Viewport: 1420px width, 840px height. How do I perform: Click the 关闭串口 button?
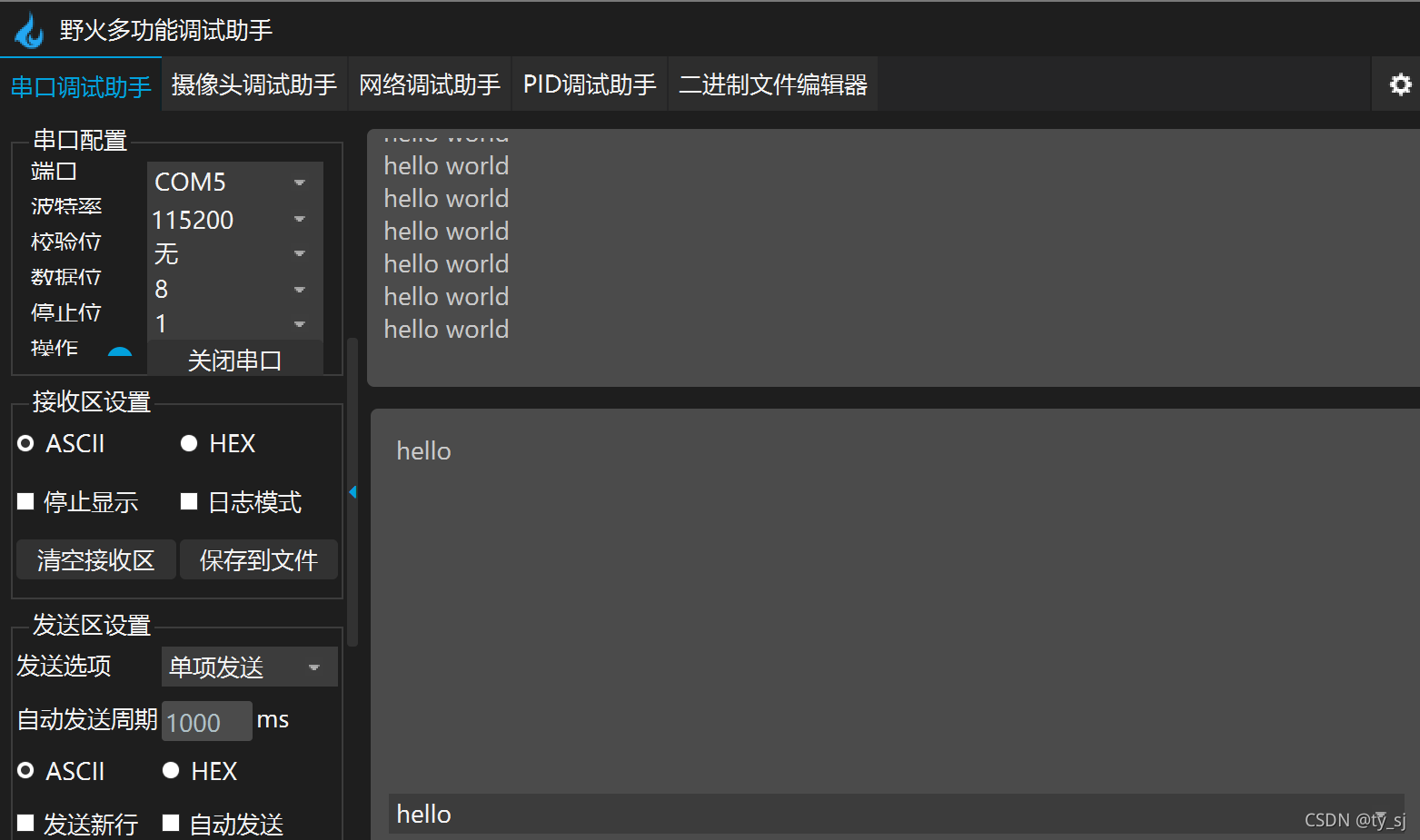coord(234,360)
